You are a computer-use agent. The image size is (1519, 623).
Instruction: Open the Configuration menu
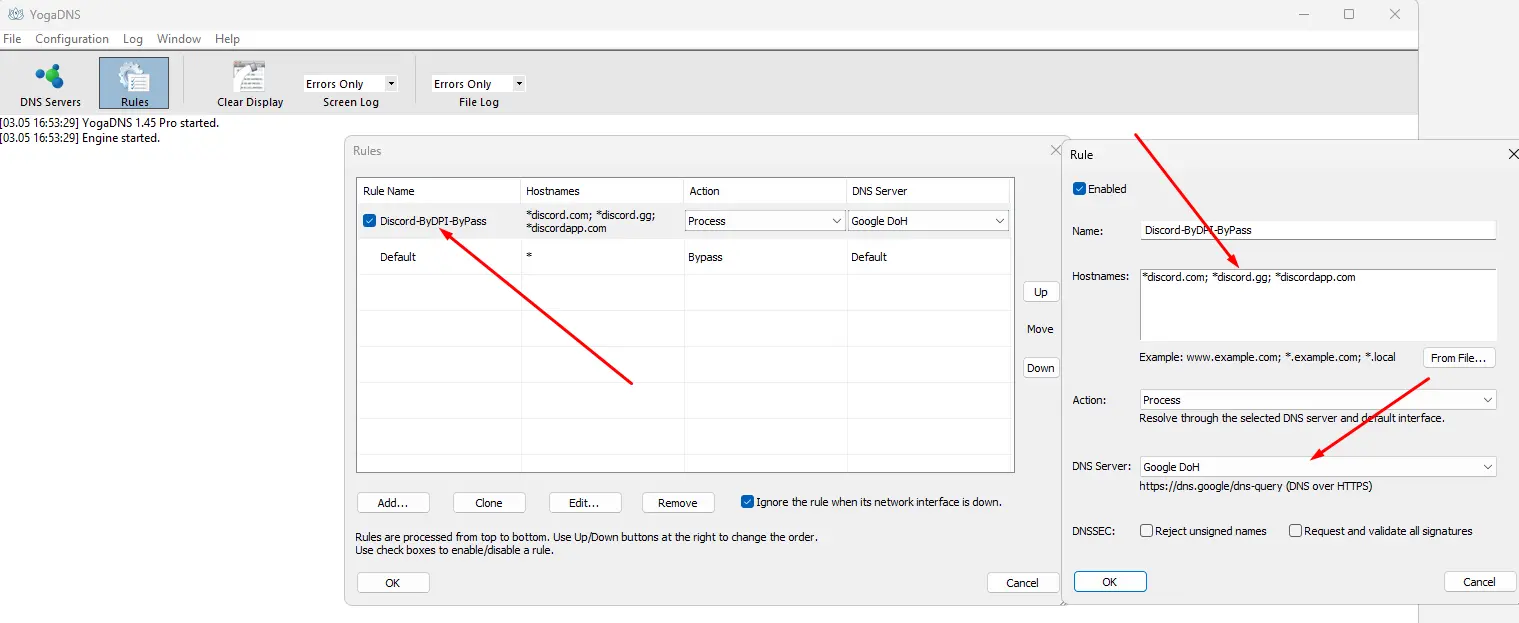click(72, 39)
